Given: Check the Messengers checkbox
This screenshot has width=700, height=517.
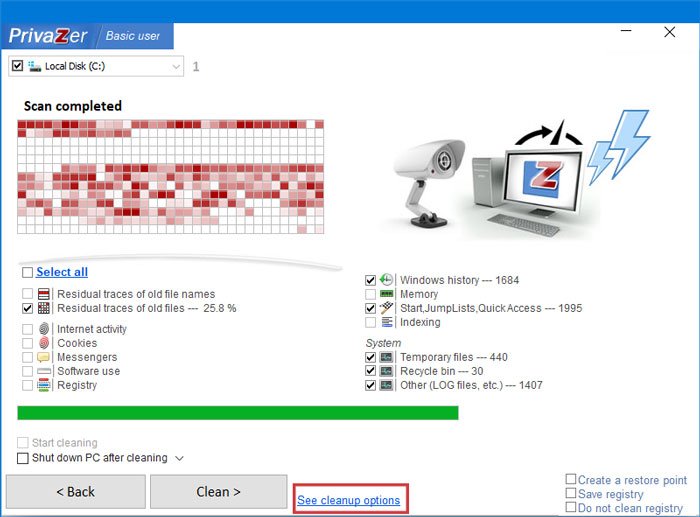Looking at the screenshot, I should [27, 357].
